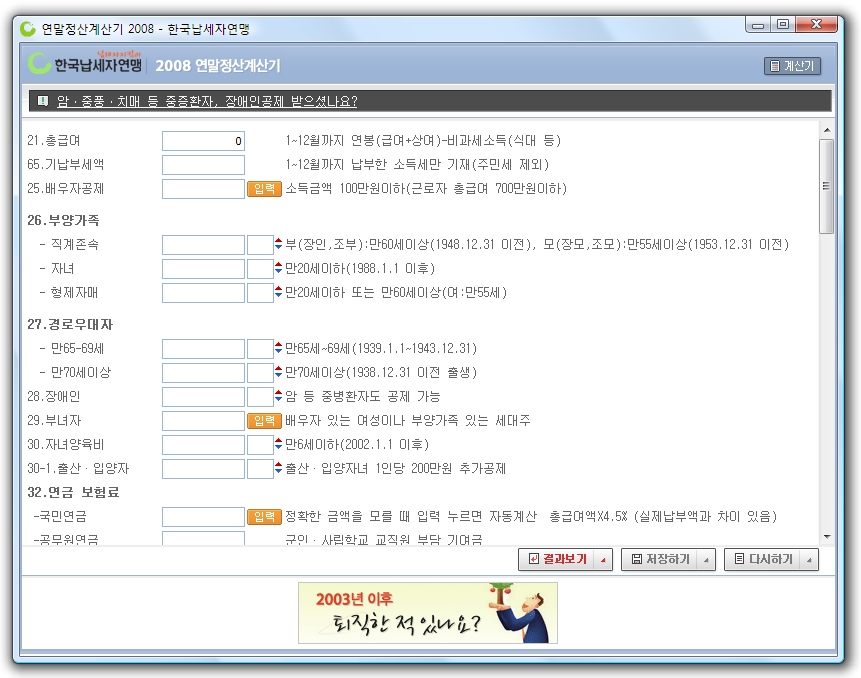Focus the 형제자매 count box

click(260, 293)
